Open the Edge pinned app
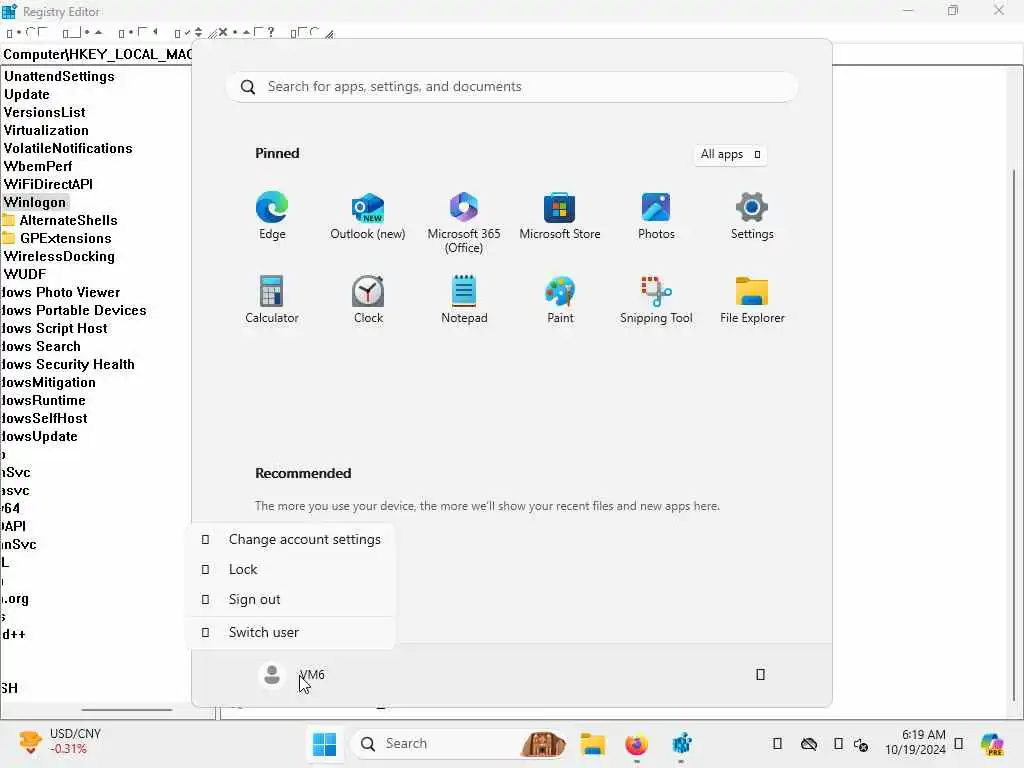The width and height of the screenshot is (1024, 768). coord(272,216)
